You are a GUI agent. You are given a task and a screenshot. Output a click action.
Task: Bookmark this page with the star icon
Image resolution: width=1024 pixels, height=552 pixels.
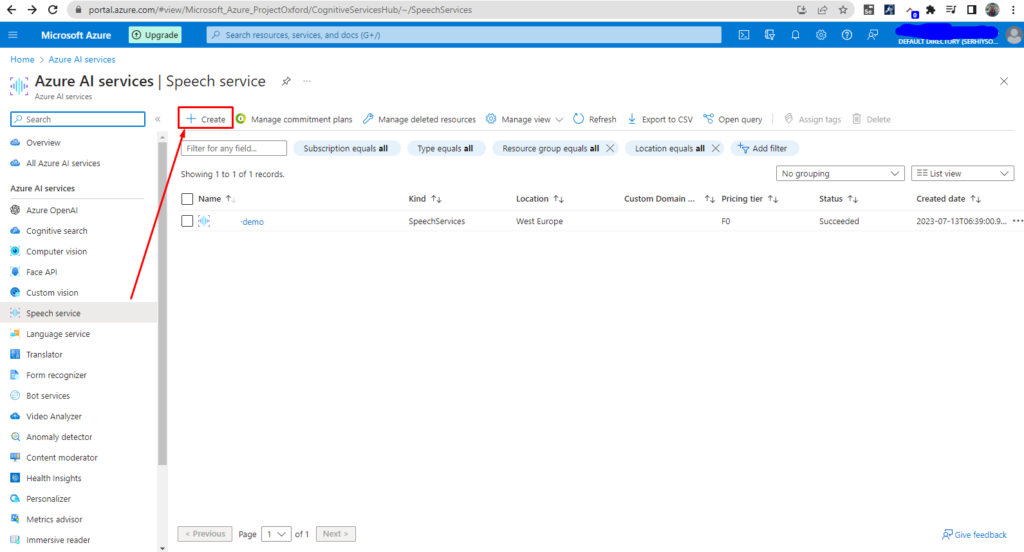(843, 10)
